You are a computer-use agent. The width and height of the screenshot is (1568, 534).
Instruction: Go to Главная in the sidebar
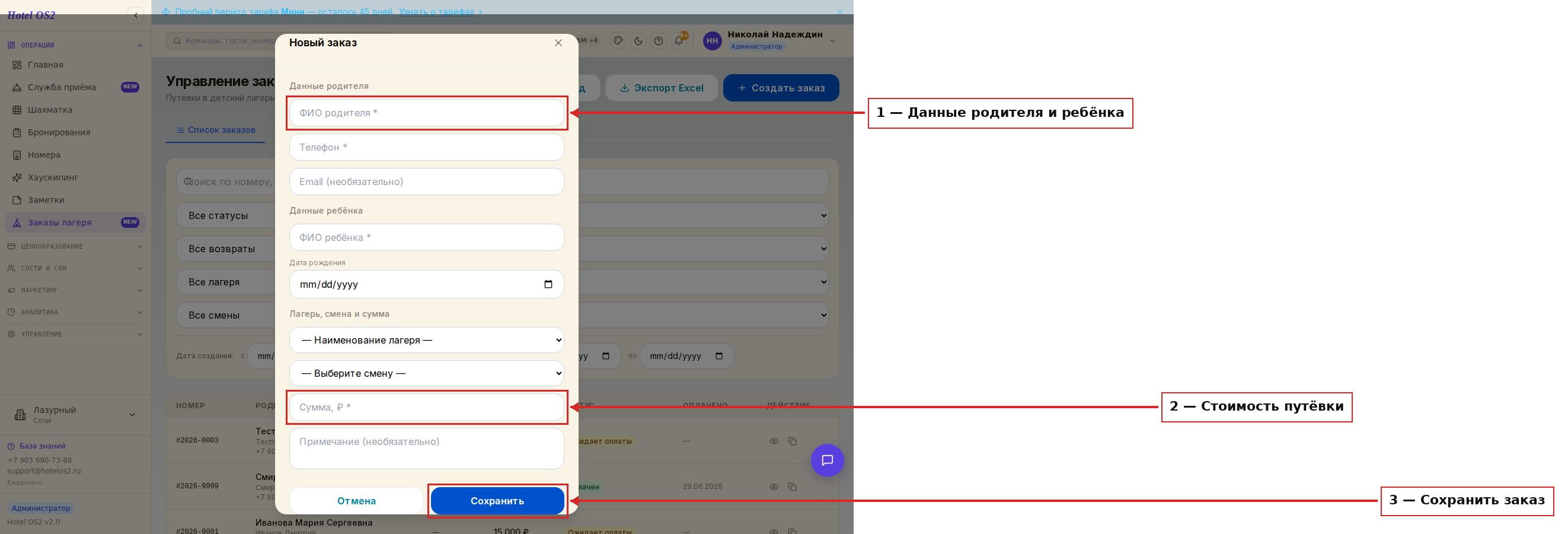tap(75, 65)
